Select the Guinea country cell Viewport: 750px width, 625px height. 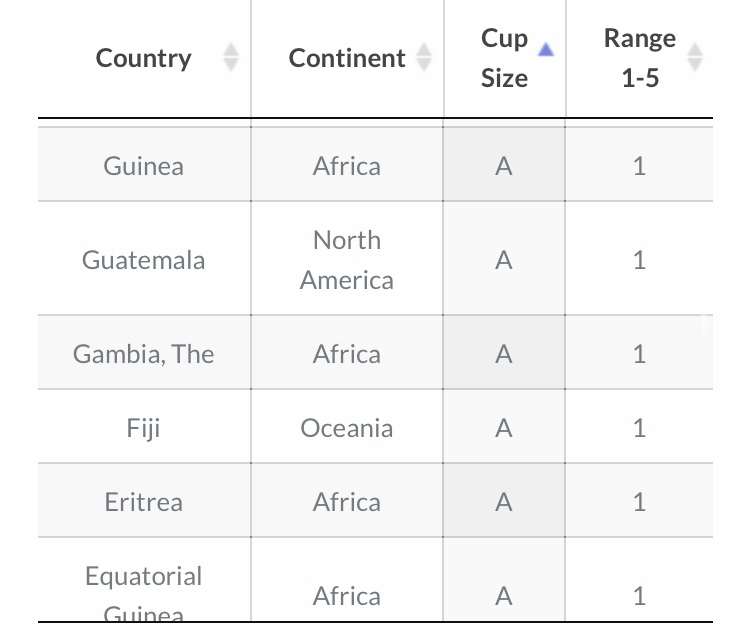144,164
